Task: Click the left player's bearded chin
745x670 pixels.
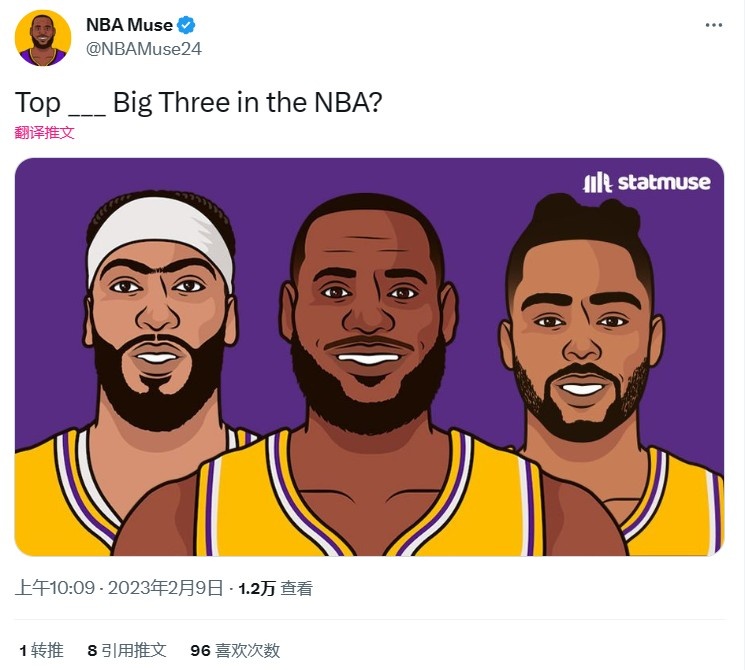Action: pos(158,395)
